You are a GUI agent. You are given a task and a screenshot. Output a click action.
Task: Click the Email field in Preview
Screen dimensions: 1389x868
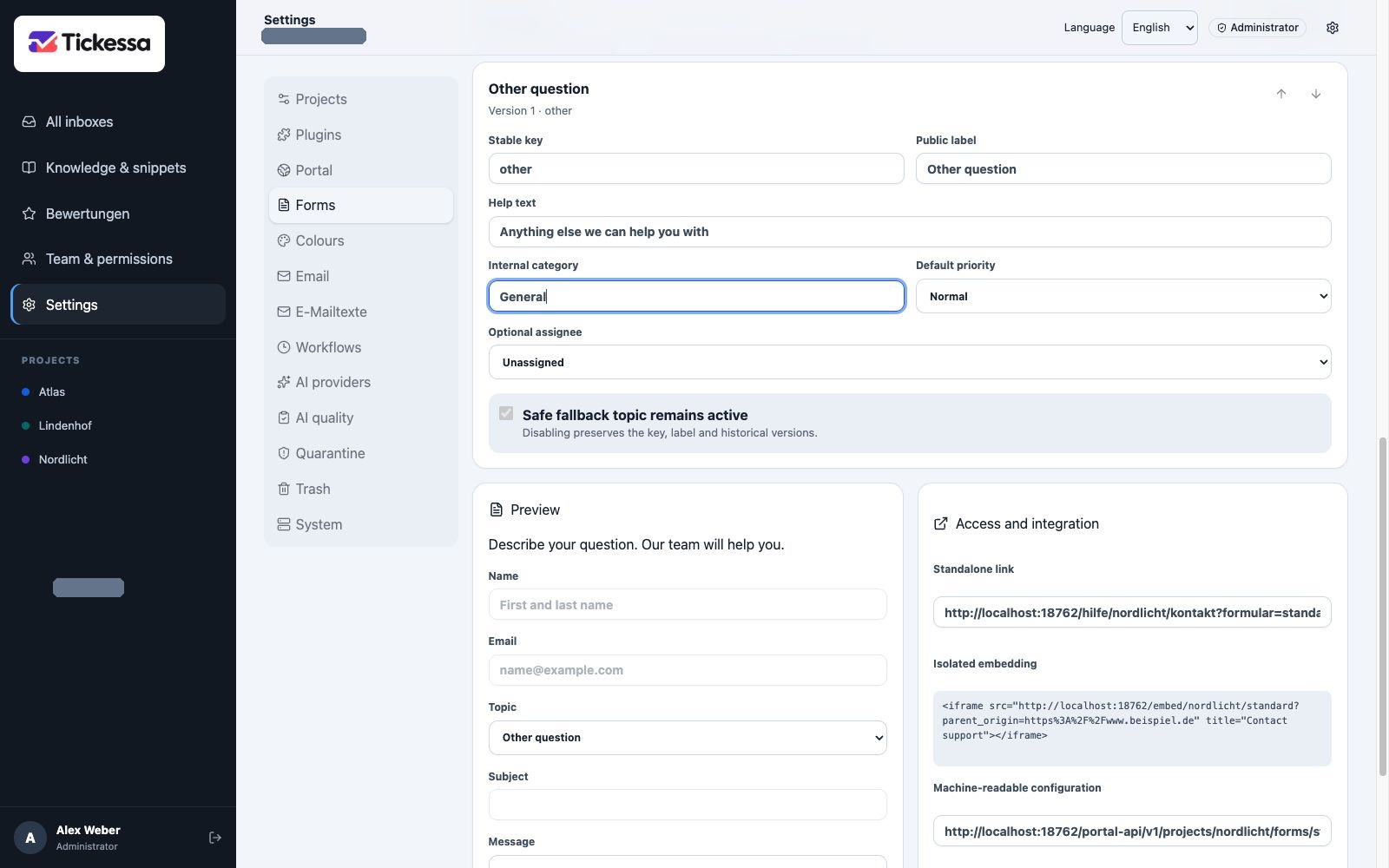click(x=688, y=670)
